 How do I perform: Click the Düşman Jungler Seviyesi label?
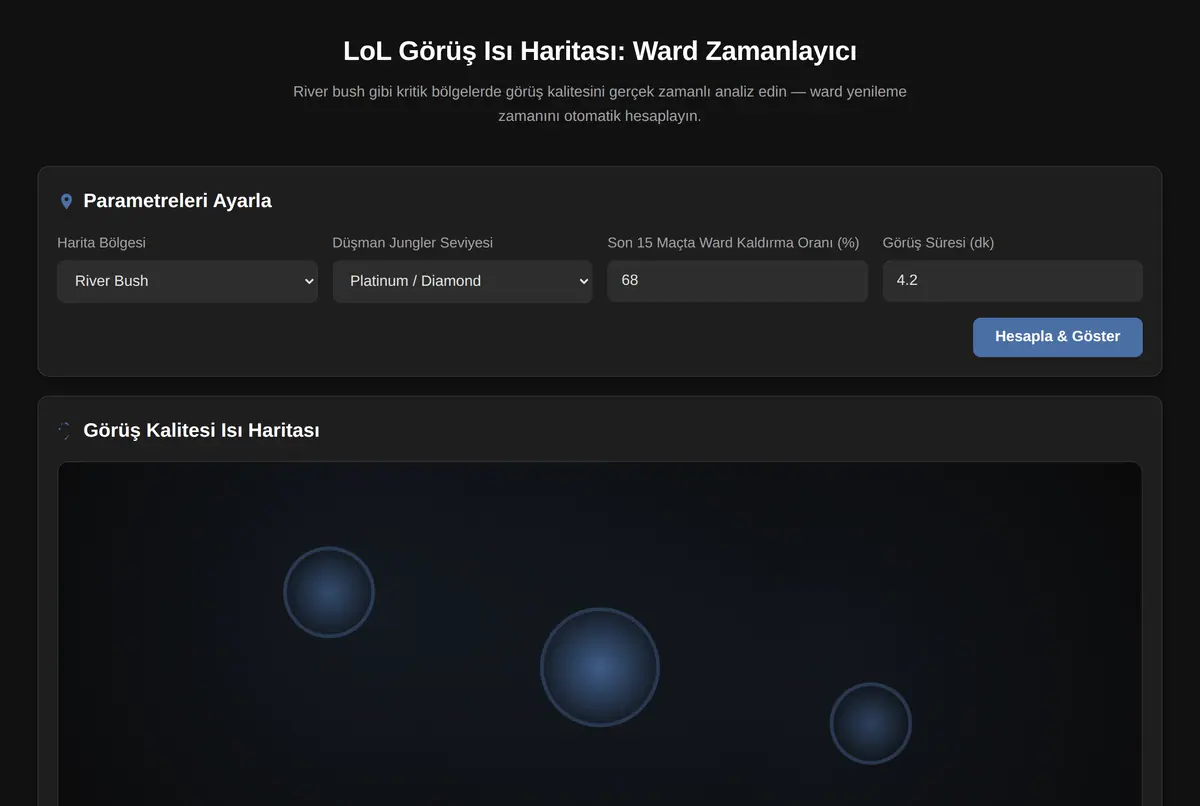412,243
